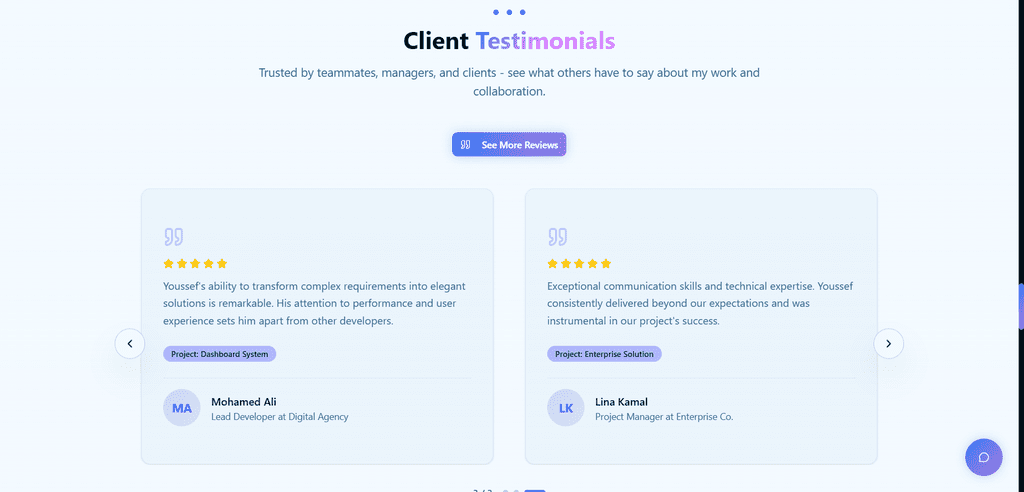Screen dimensions: 1024x492
Task: Click the LK avatar circle
Action: [566, 408]
